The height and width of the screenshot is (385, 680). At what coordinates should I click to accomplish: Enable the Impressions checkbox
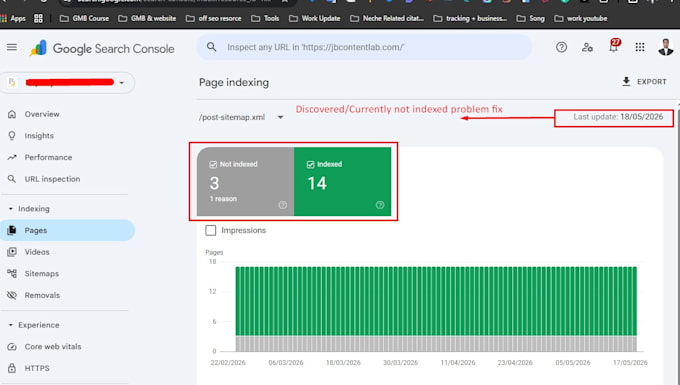(210, 230)
